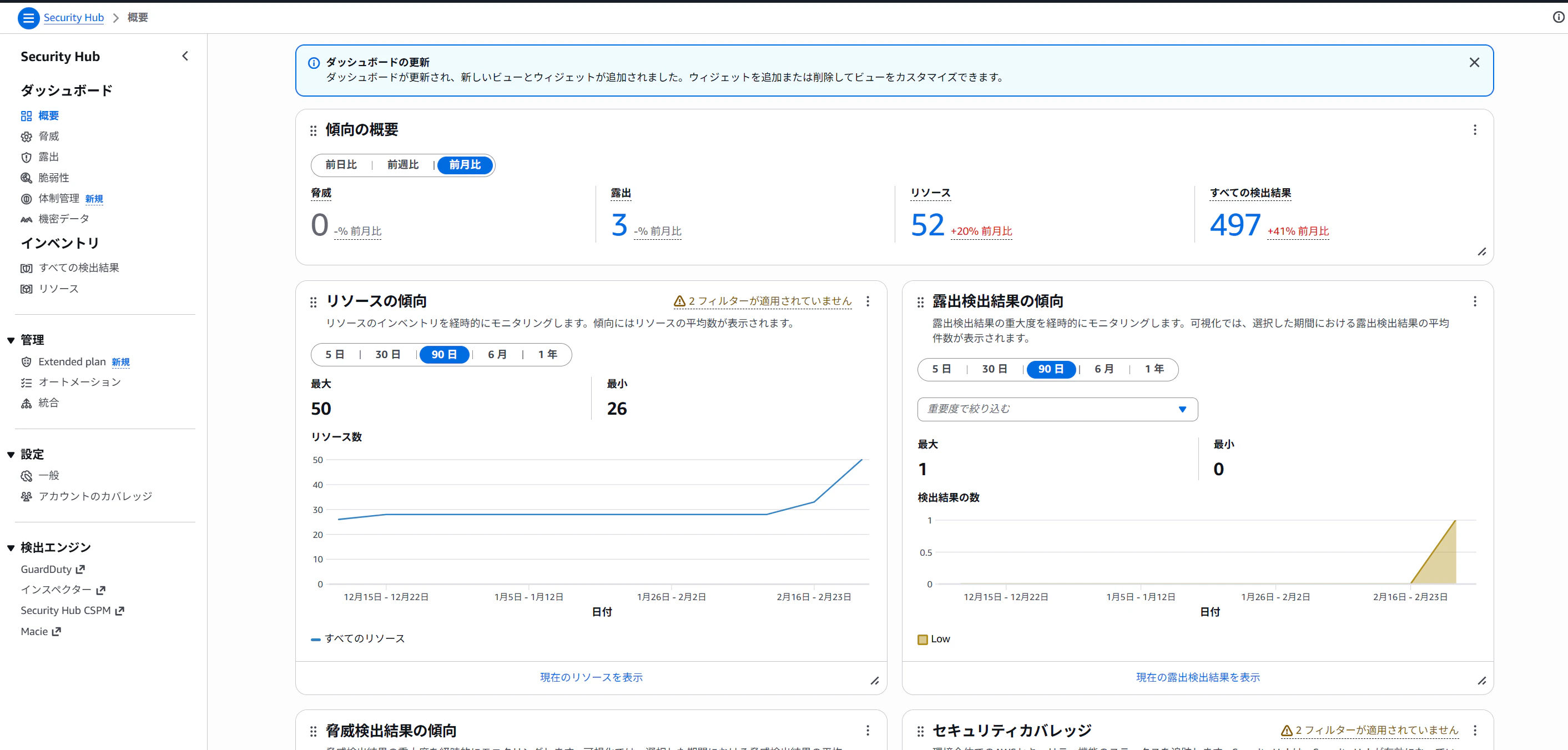Image resolution: width=1568 pixels, height=750 pixels.
Task: Click the Low legend color swatch
Action: [922, 639]
